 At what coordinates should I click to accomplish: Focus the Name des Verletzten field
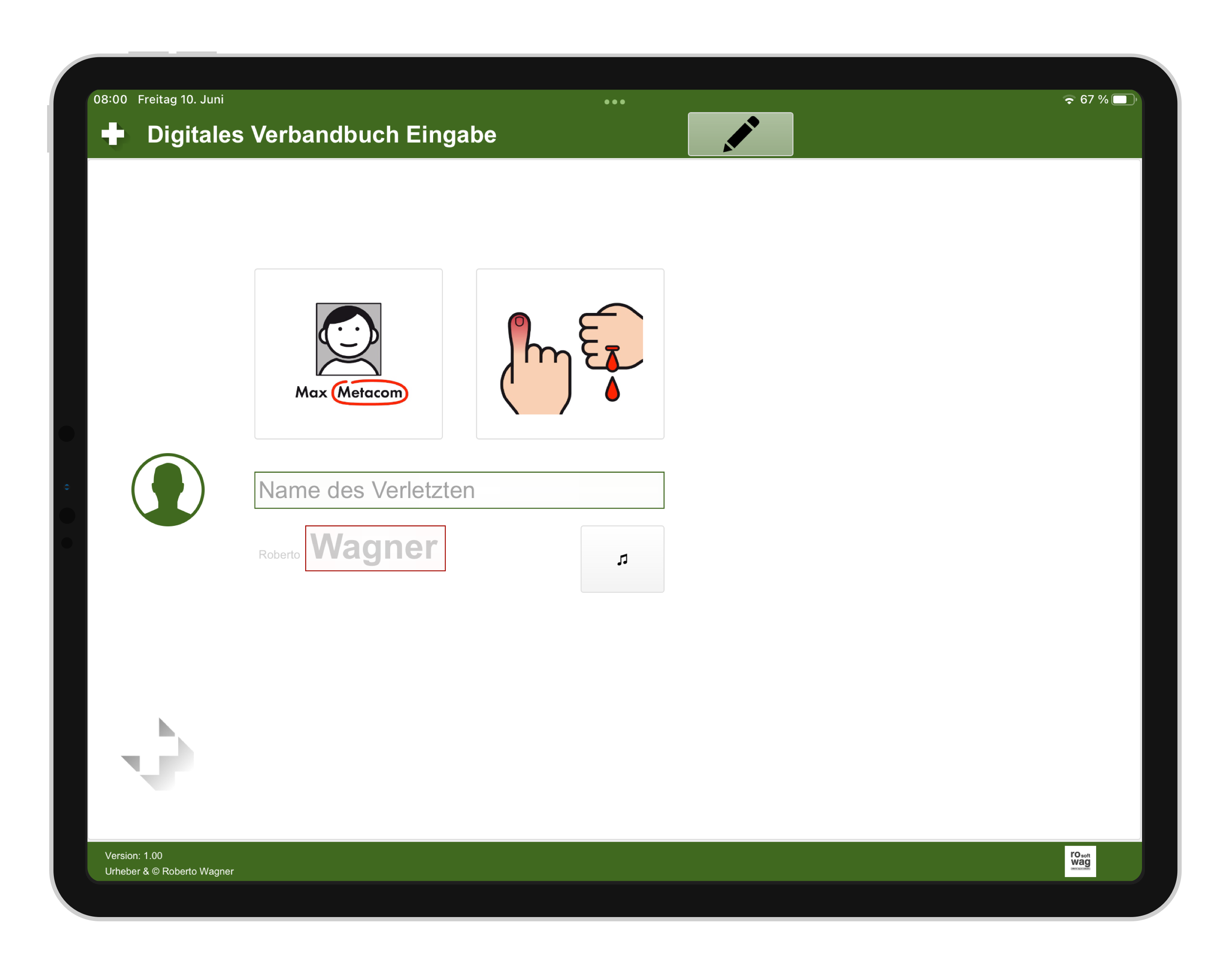[x=459, y=490]
